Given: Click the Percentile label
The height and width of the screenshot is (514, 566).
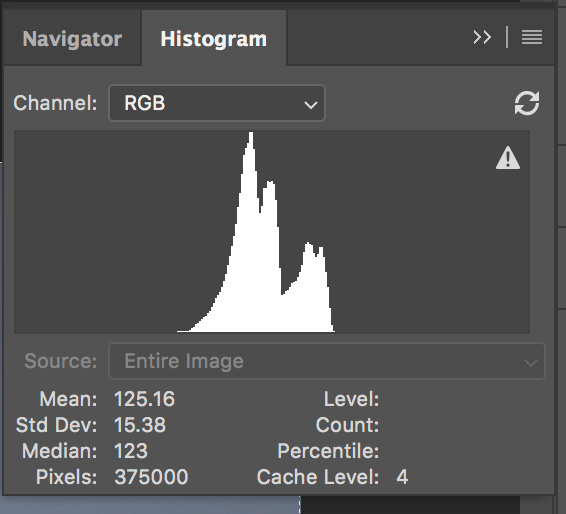Looking at the screenshot, I should coord(328,451).
